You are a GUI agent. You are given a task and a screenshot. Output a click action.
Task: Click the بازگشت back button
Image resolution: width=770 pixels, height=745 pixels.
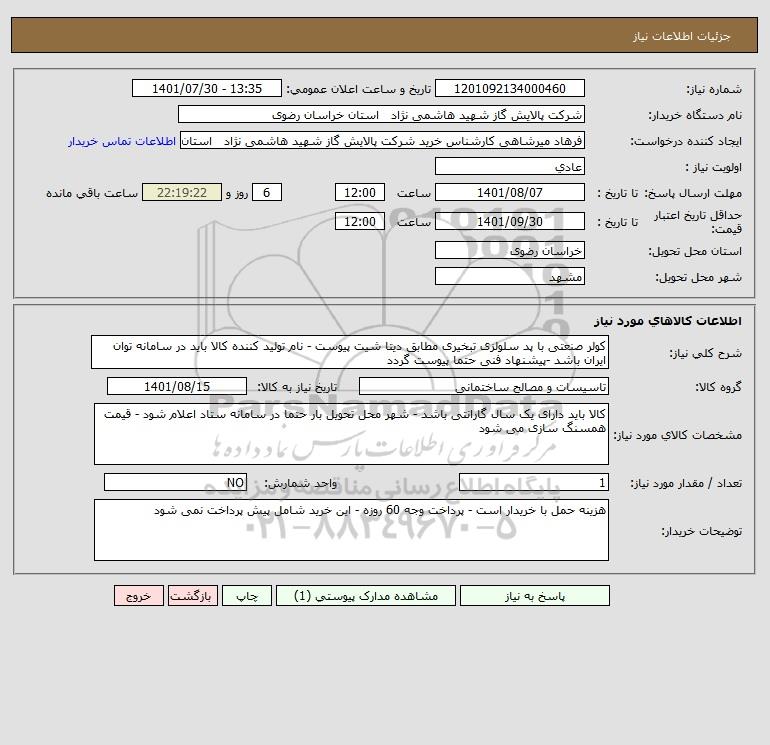(x=192, y=596)
